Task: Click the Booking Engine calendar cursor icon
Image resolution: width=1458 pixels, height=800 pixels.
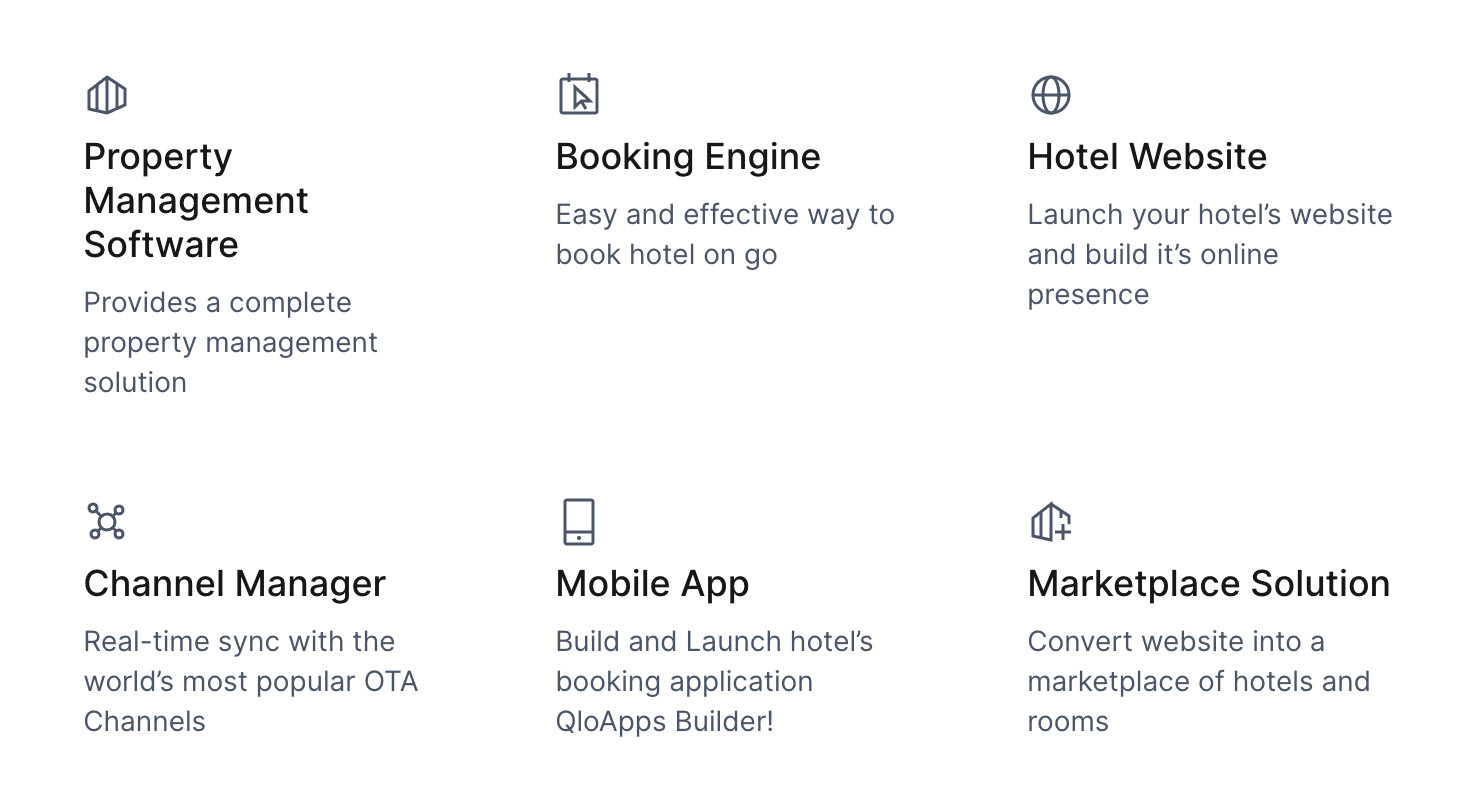Action: click(578, 95)
